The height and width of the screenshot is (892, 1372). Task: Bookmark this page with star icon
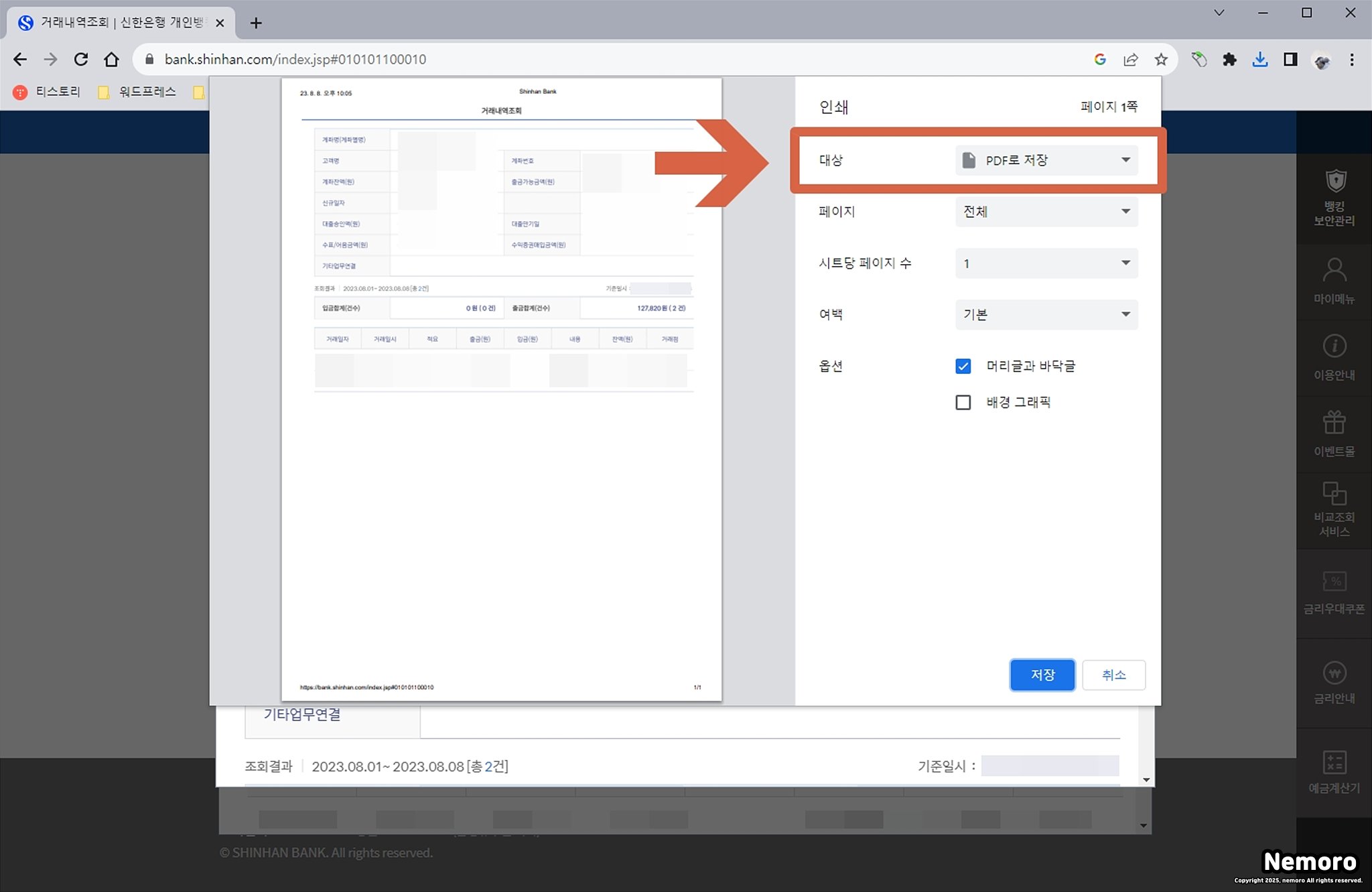(x=1161, y=60)
